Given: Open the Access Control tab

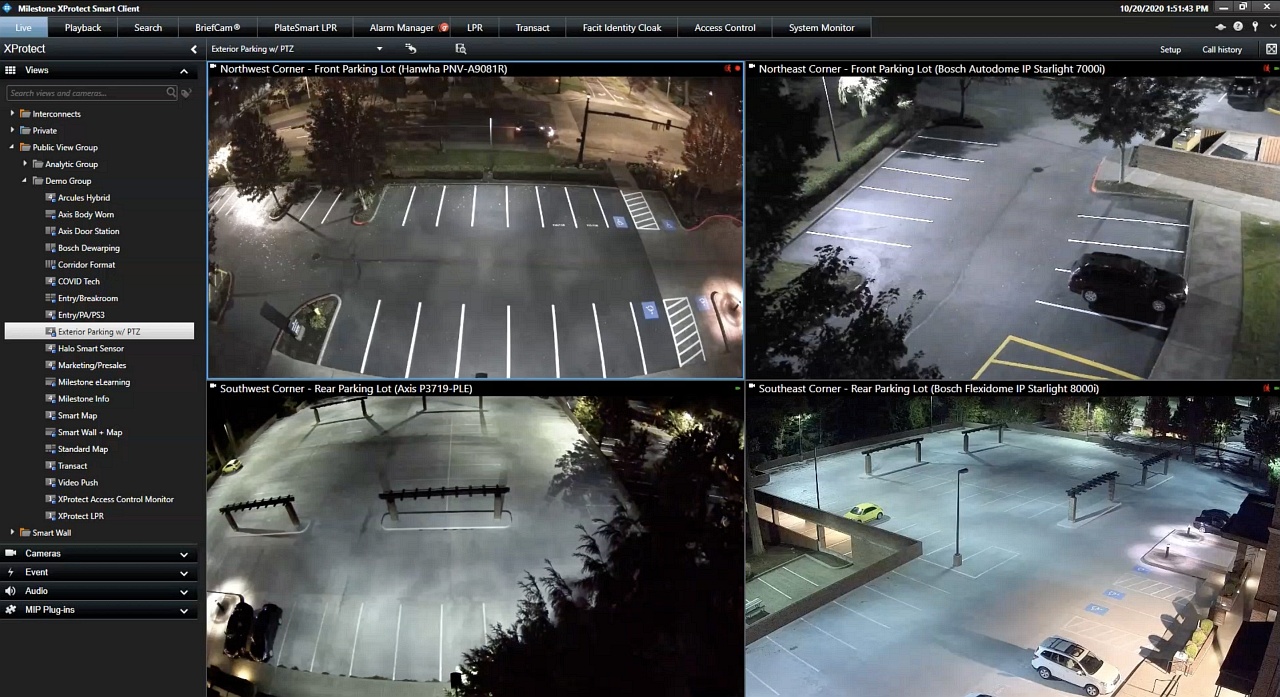Looking at the screenshot, I should pos(725,27).
